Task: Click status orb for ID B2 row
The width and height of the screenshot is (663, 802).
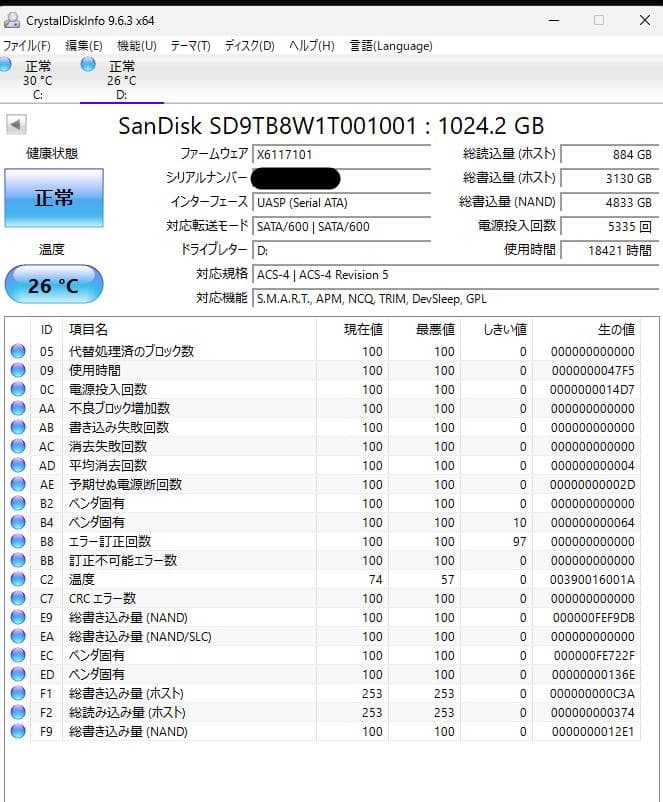Action: [18, 503]
